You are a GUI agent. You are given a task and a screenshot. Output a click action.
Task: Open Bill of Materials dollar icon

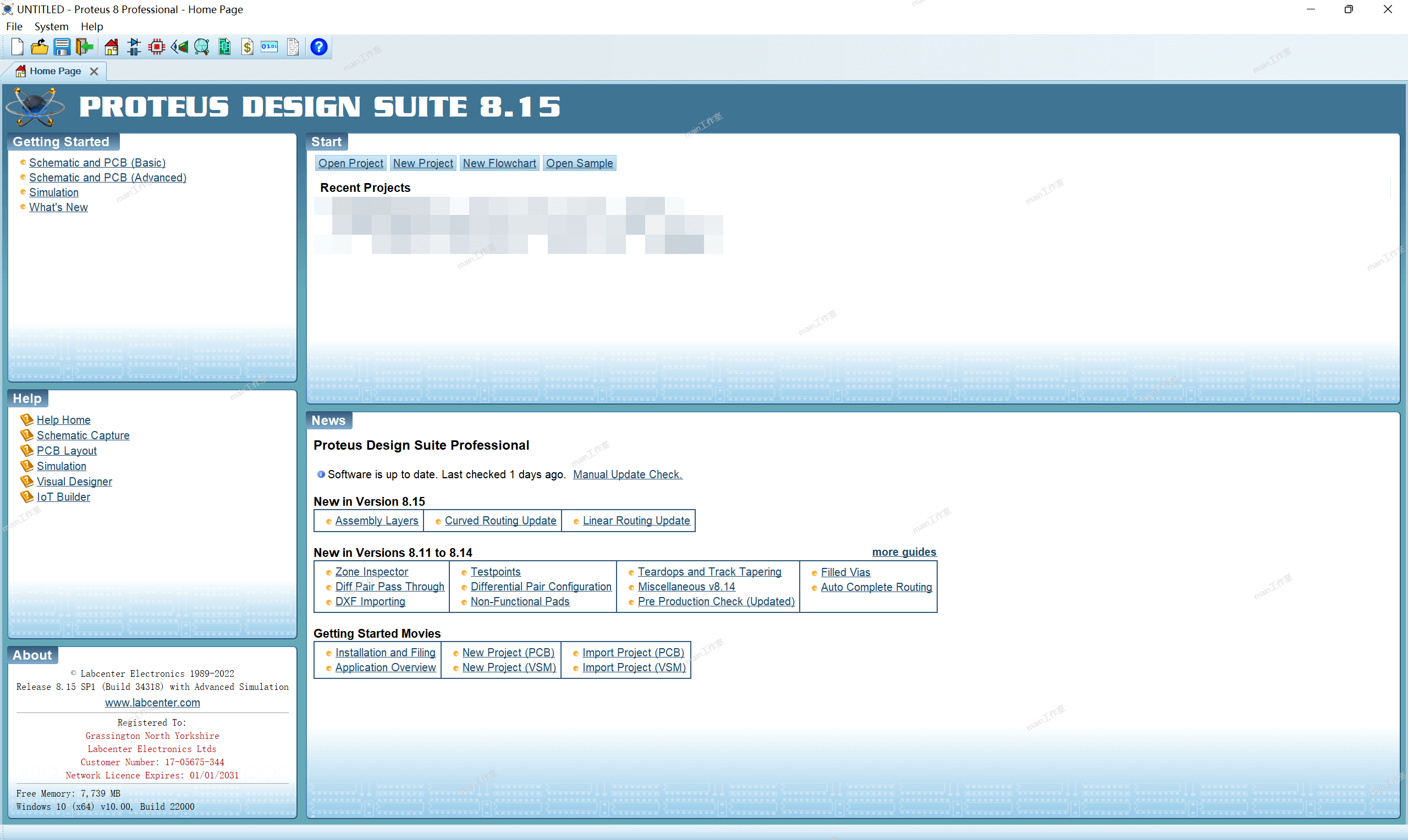[x=248, y=47]
